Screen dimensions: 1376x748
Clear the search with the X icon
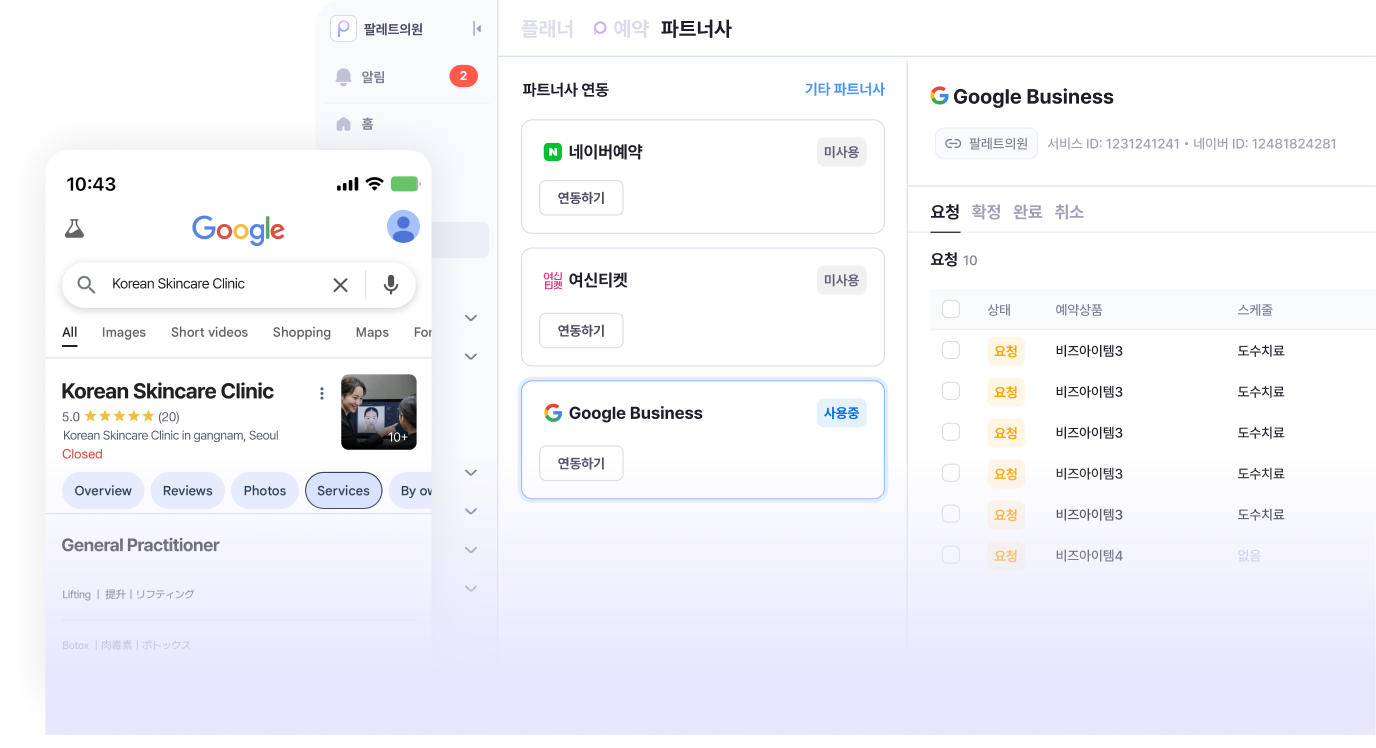coord(340,285)
